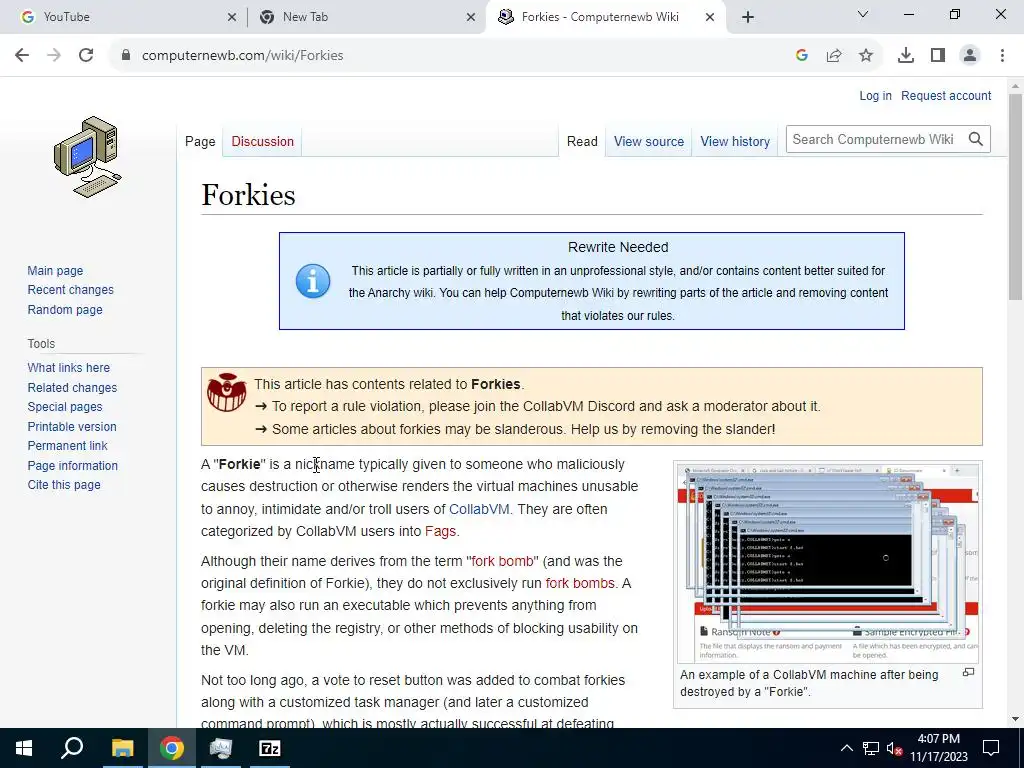Open the Windows Start menu
The image size is (1024, 768).
click(24, 748)
